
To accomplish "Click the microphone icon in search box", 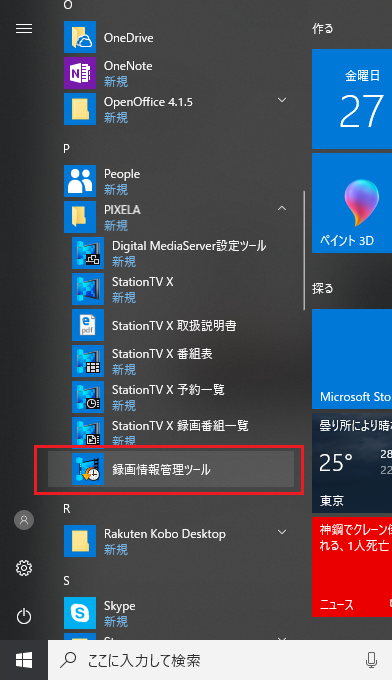I will tap(371, 660).
